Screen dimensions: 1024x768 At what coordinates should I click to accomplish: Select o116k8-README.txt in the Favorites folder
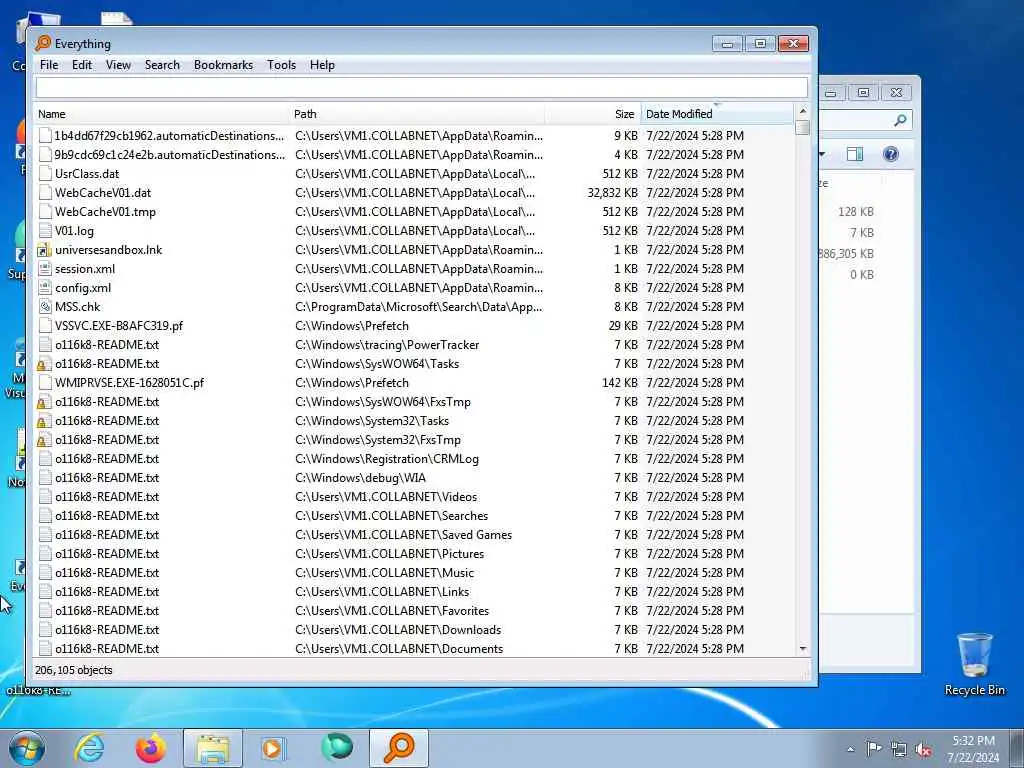click(x=106, y=611)
